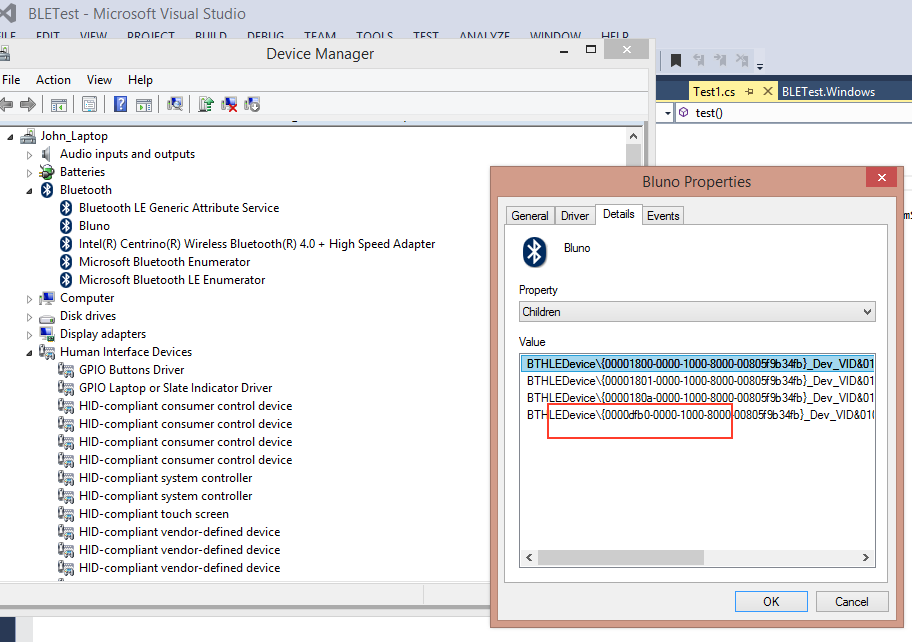
Task: Click the Show/Hide console tree icon
Action: click(x=59, y=105)
